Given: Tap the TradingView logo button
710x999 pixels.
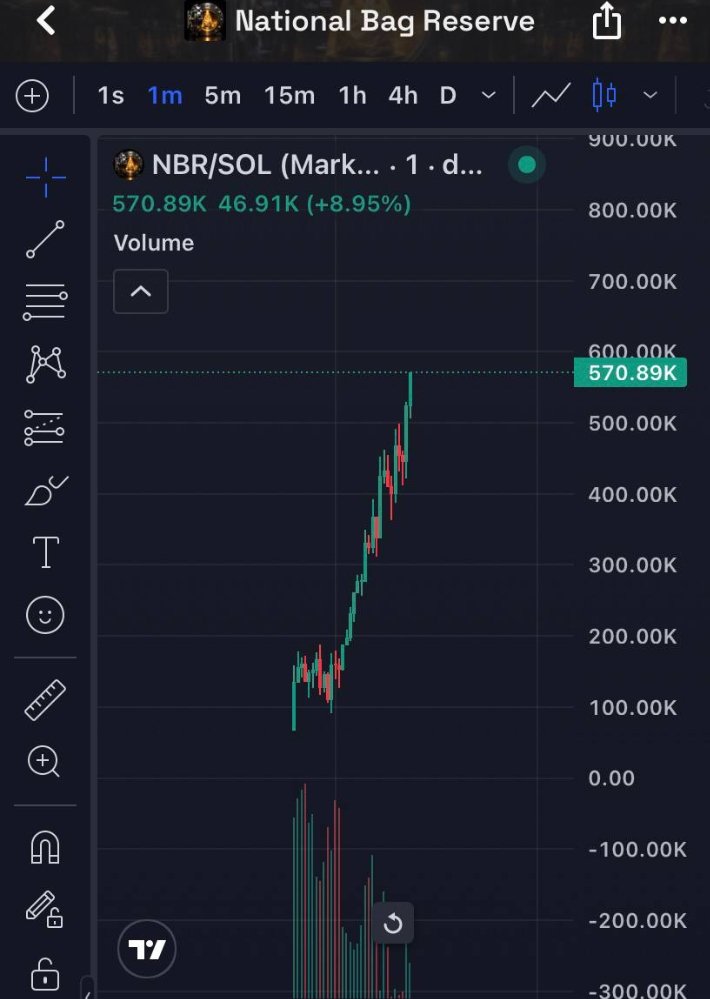Looking at the screenshot, I should point(147,949).
